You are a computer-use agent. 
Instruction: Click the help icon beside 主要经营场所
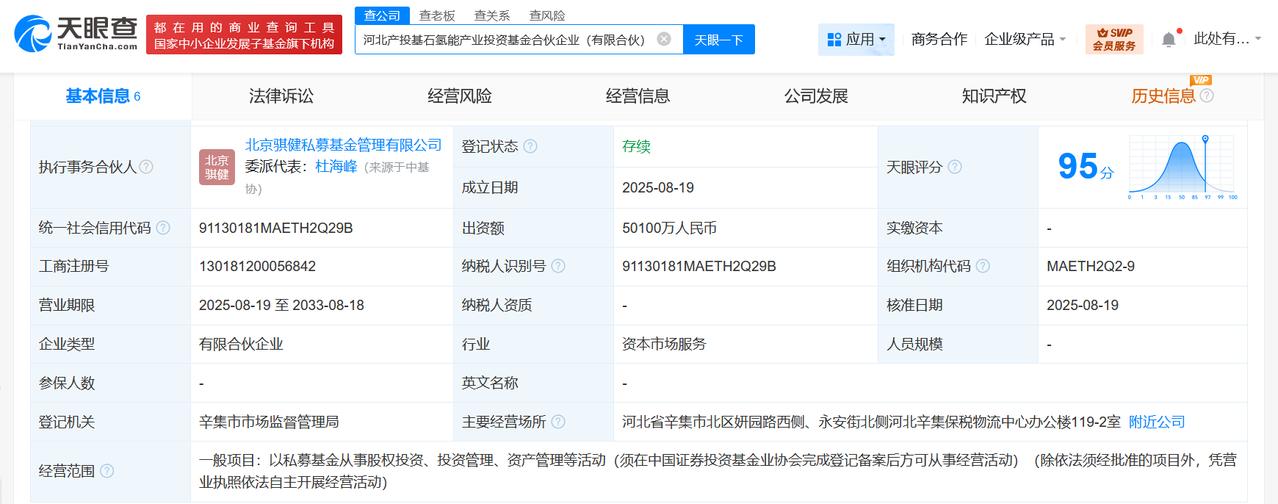558,422
